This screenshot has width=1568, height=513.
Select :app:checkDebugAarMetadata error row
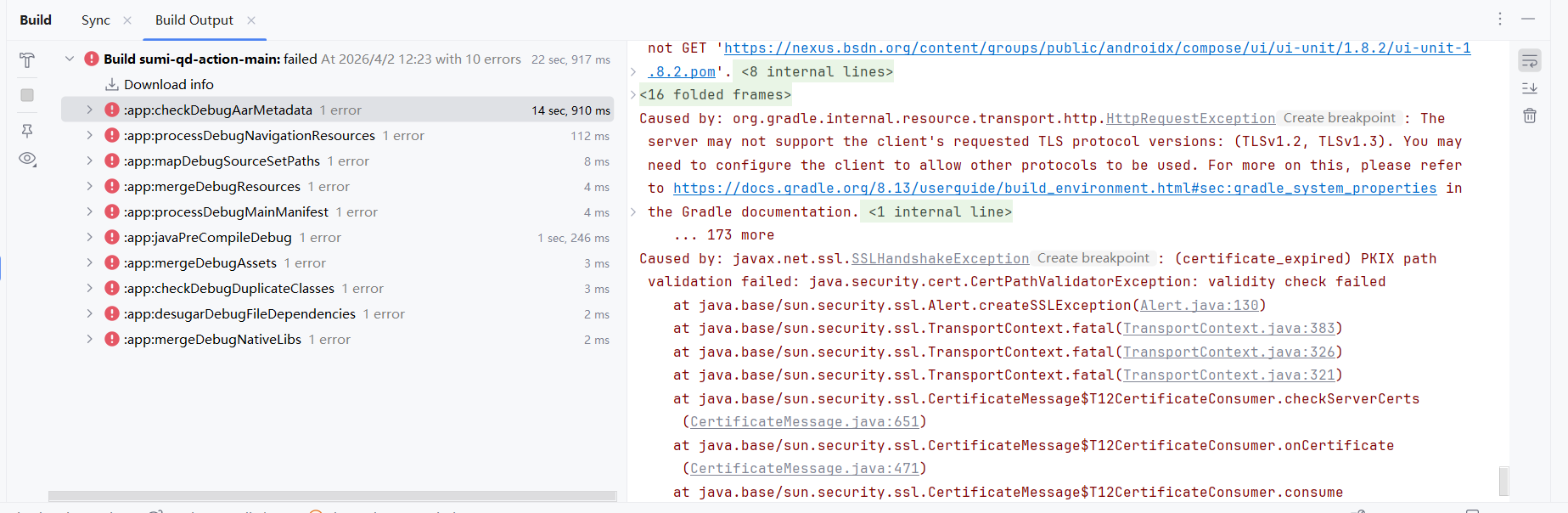[338, 110]
